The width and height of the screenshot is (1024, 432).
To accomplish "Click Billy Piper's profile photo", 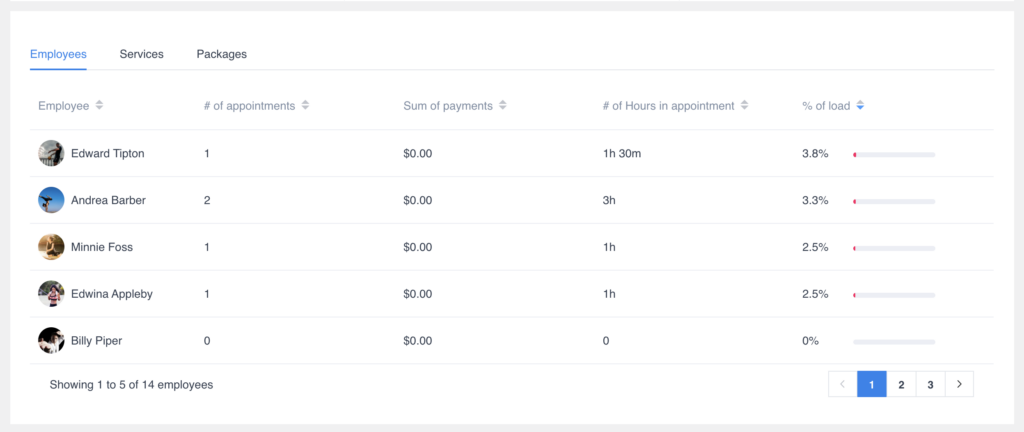I will [51, 341].
